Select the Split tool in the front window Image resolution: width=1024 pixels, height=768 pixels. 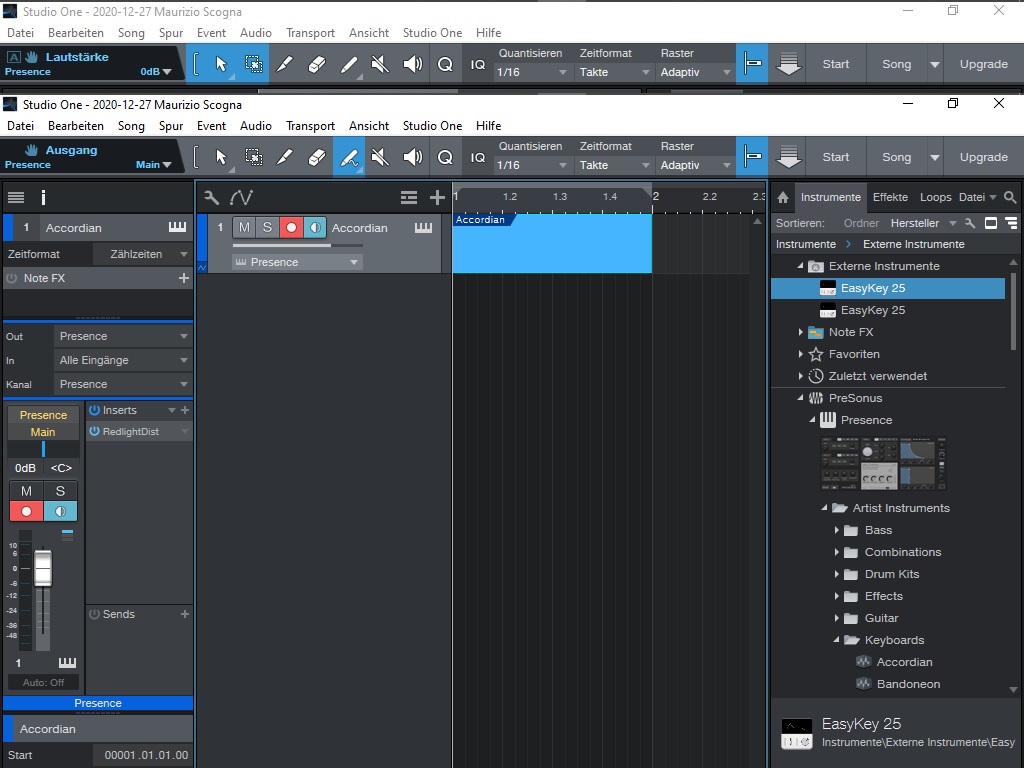tap(285, 157)
